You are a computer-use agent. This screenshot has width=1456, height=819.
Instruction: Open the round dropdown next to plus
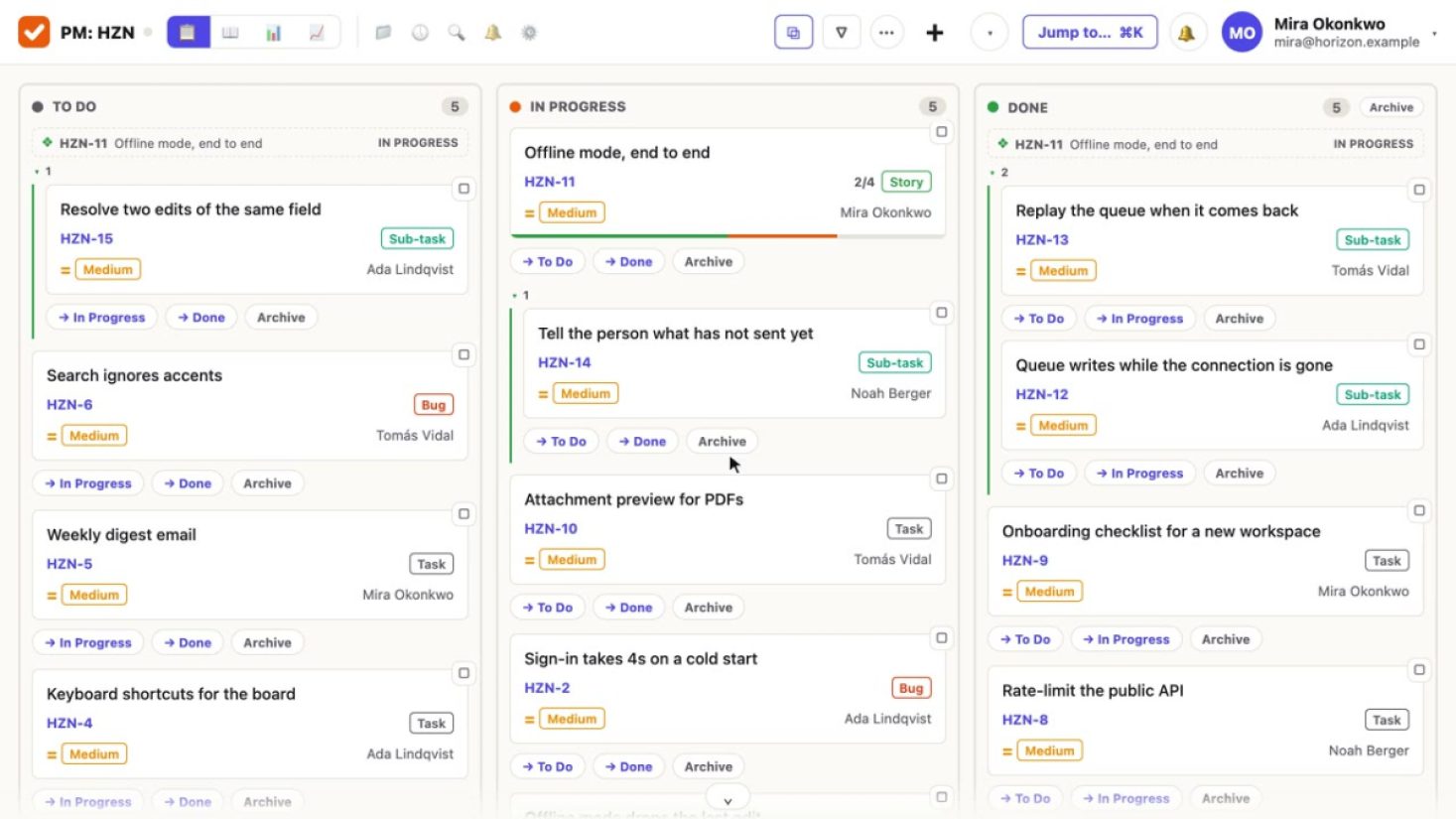click(x=990, y=33)
